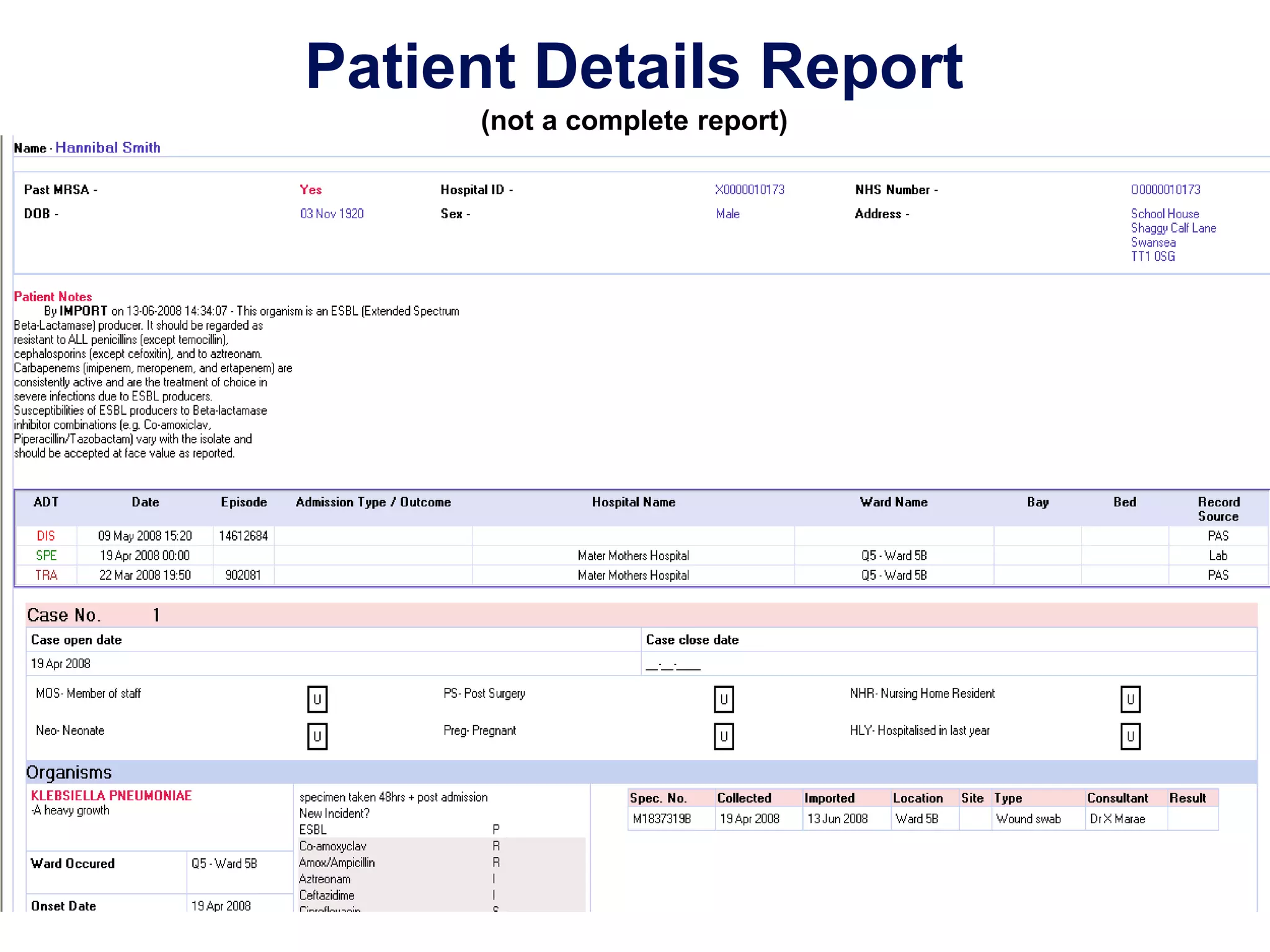This screenshot has width=1270, height=952.
Task: Toggle the Preg Pregnant checkbox
Action: tap(724, 736)
